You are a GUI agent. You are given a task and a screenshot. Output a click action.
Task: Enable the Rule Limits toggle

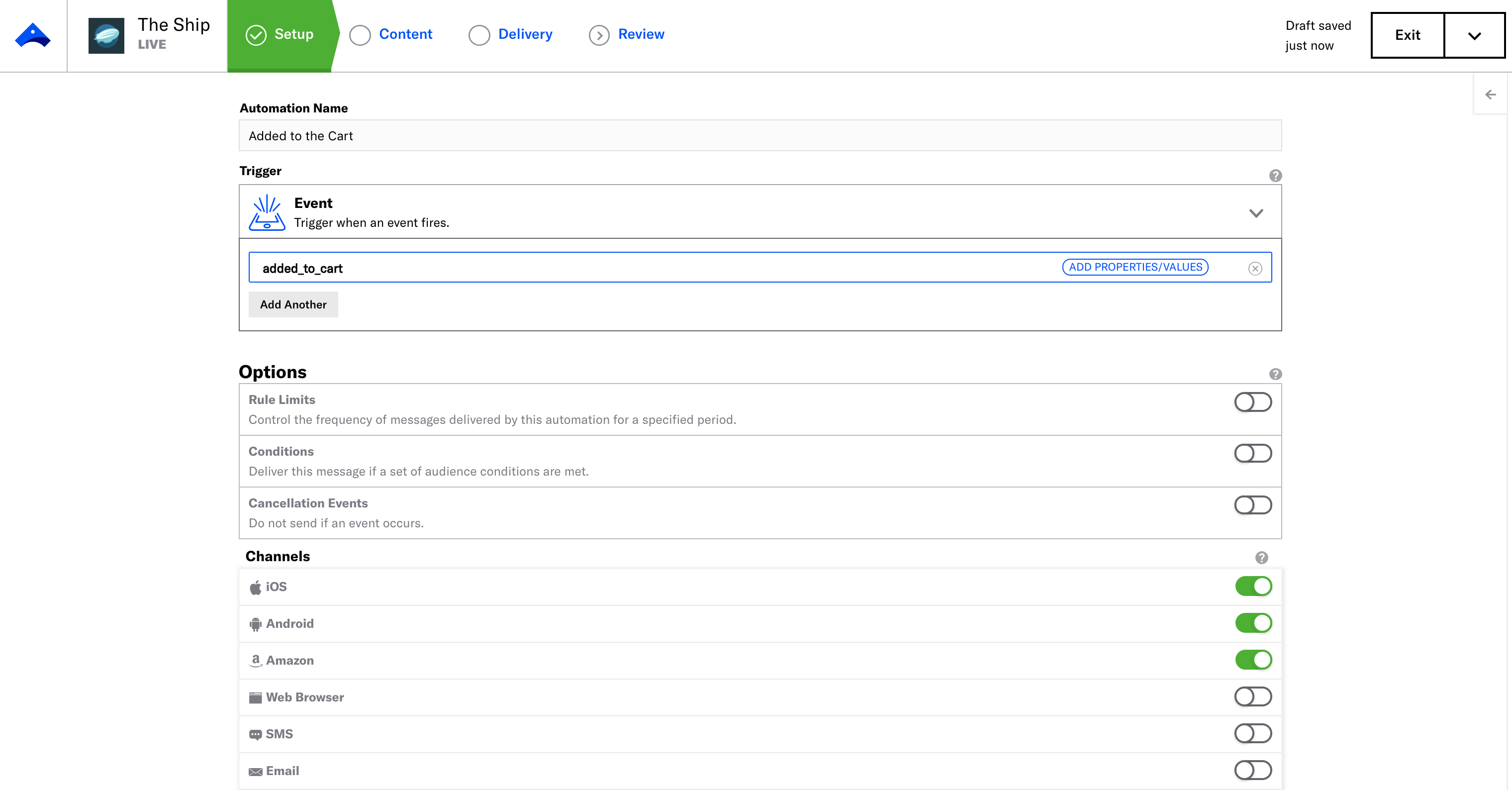1252,402
